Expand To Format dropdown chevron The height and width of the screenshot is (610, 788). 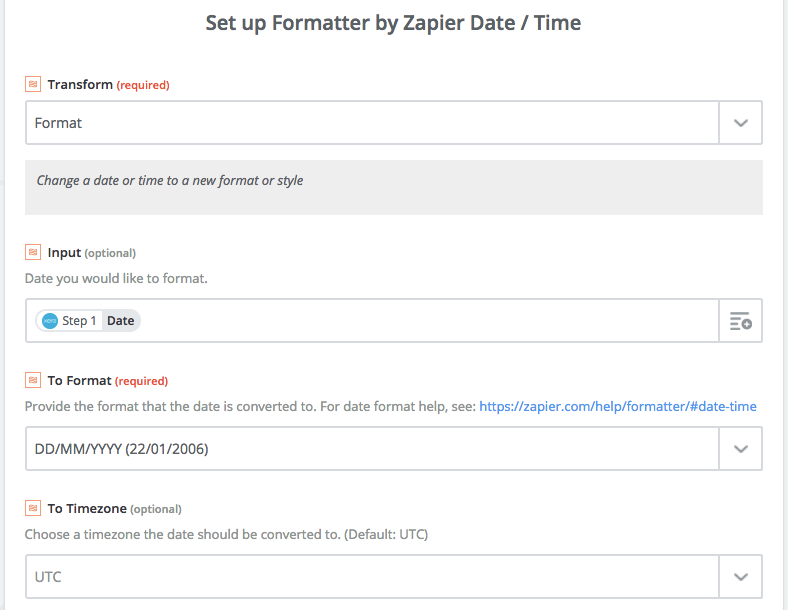[x=741, y=449]
